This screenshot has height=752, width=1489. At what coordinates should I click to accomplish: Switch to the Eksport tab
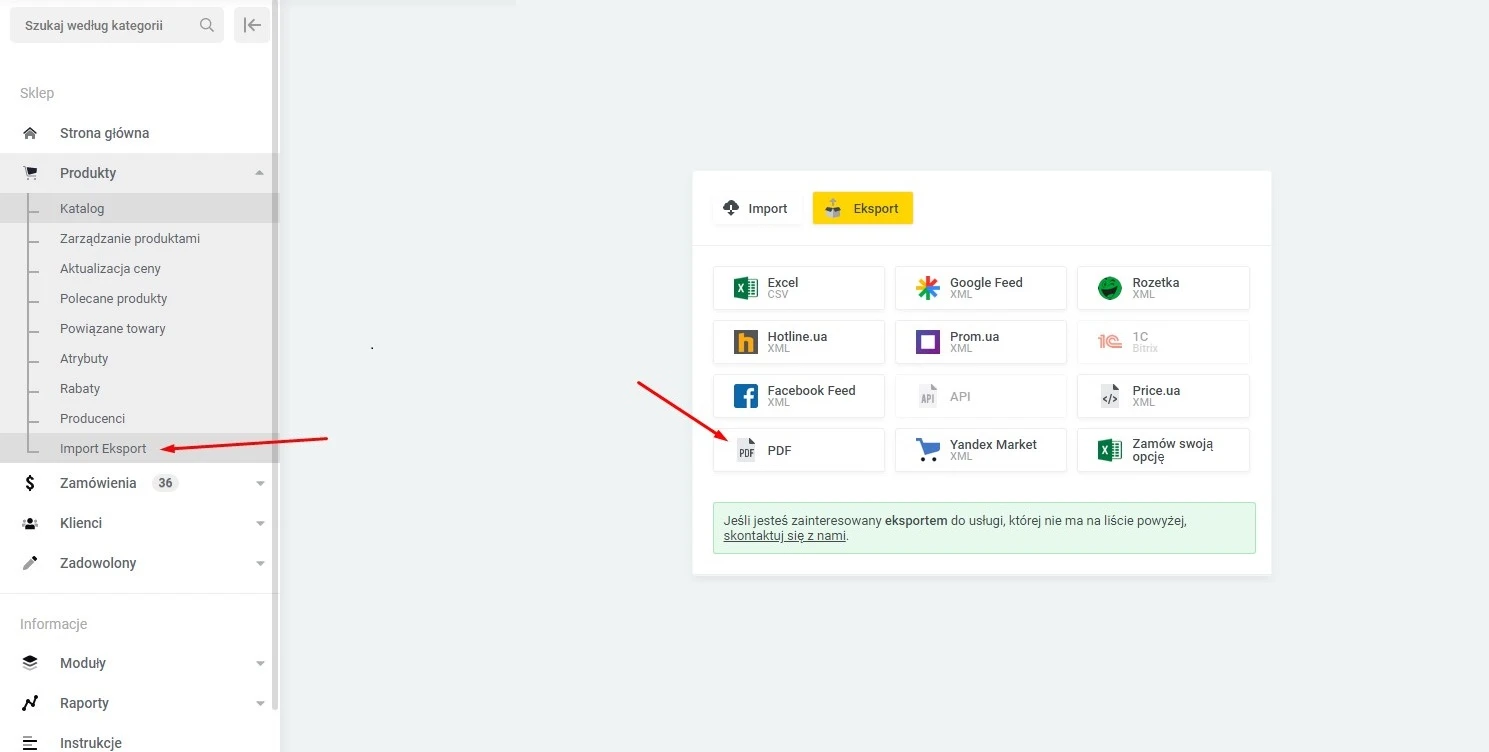(862, 208)
